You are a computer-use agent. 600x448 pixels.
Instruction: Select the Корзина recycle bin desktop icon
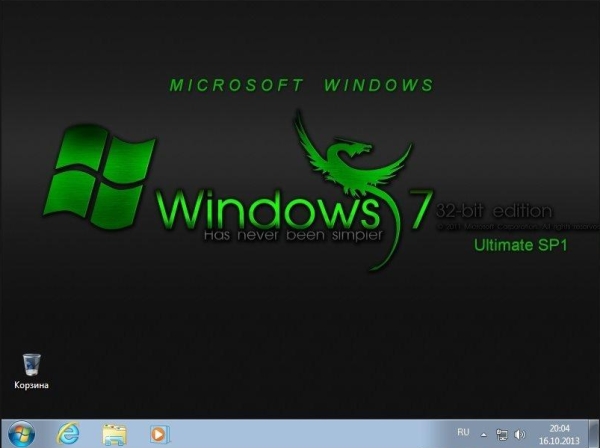point(31,364)
